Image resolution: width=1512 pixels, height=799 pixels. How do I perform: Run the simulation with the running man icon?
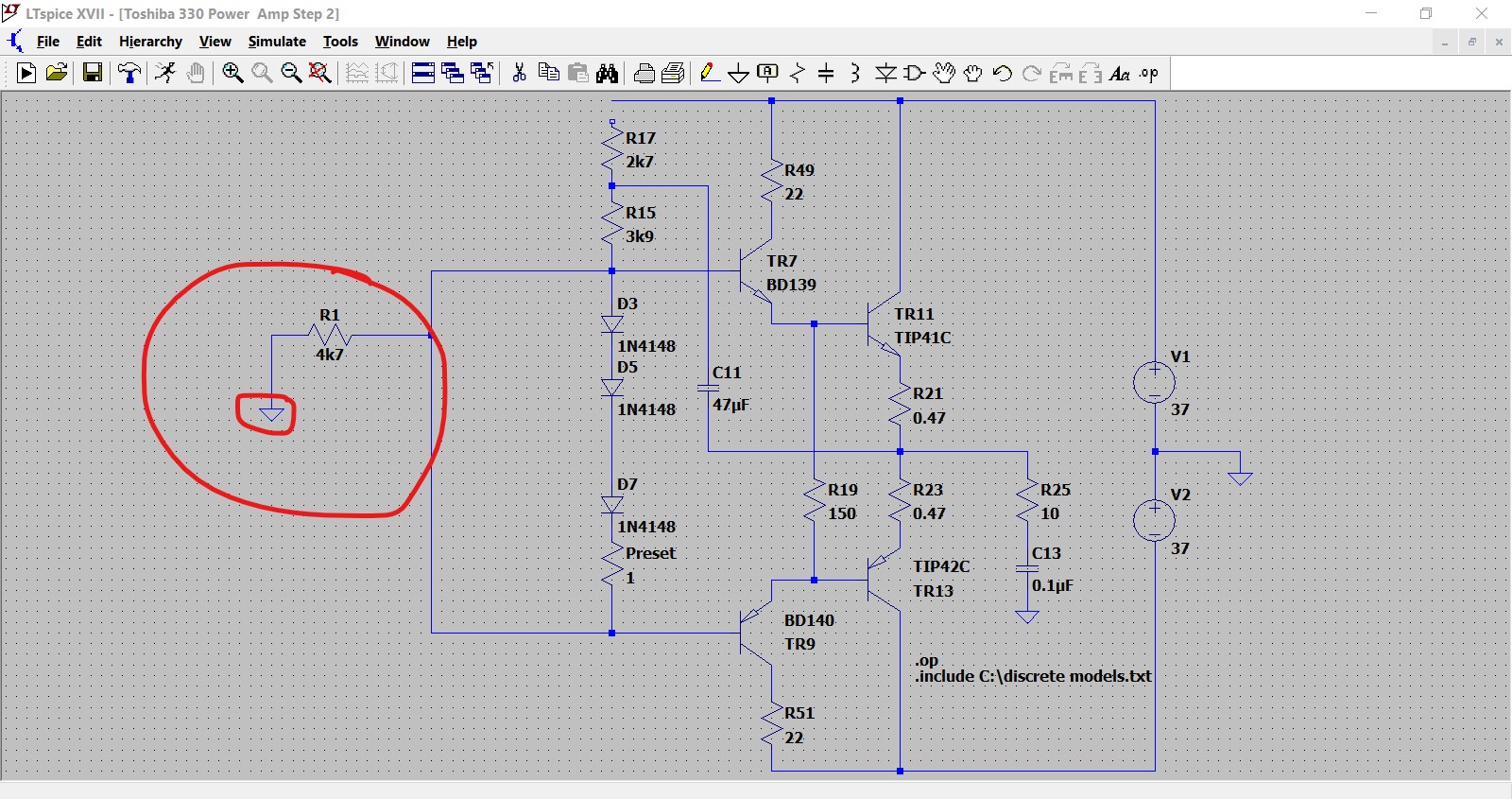(x=165, y=73)
